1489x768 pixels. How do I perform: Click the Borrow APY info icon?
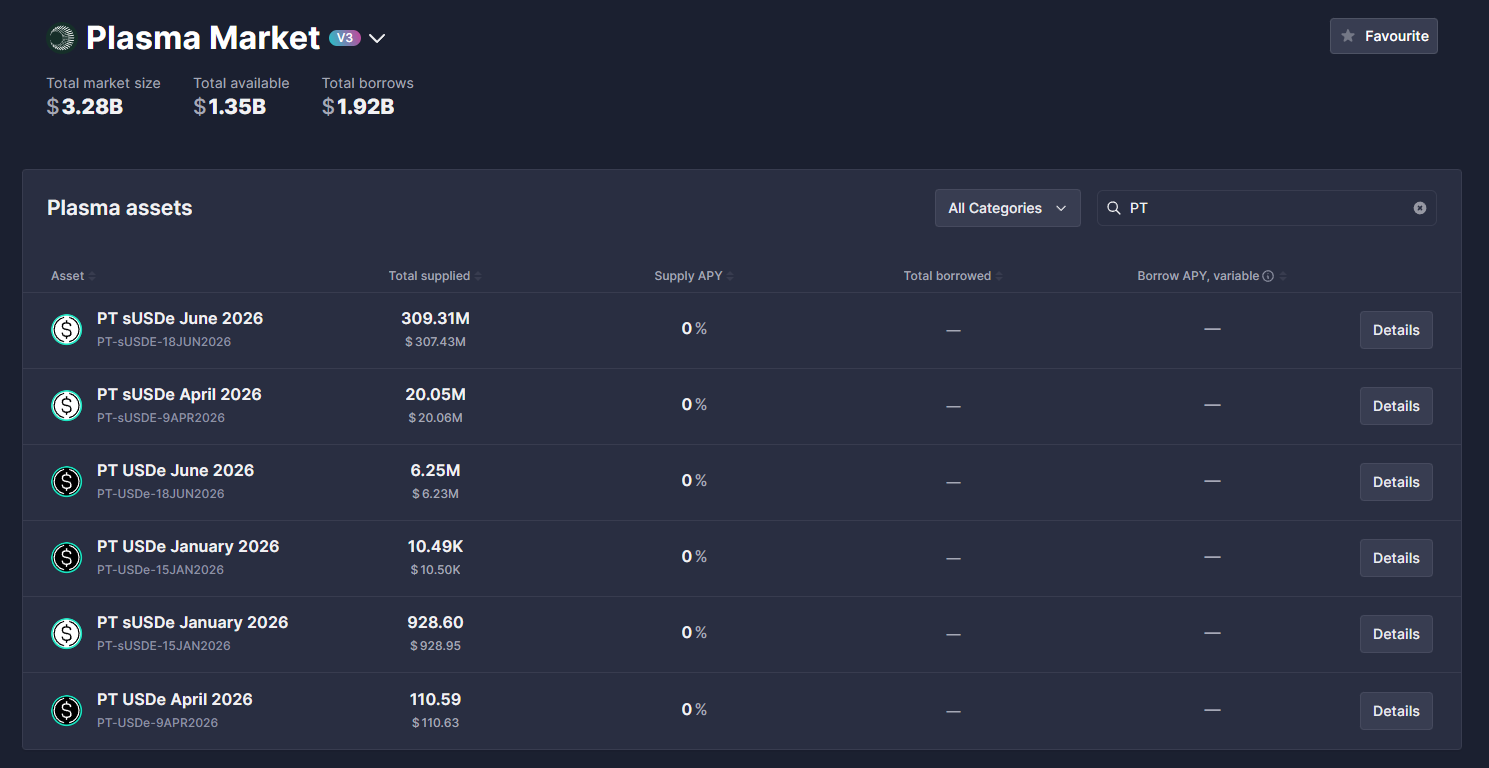coord(1268,276)
